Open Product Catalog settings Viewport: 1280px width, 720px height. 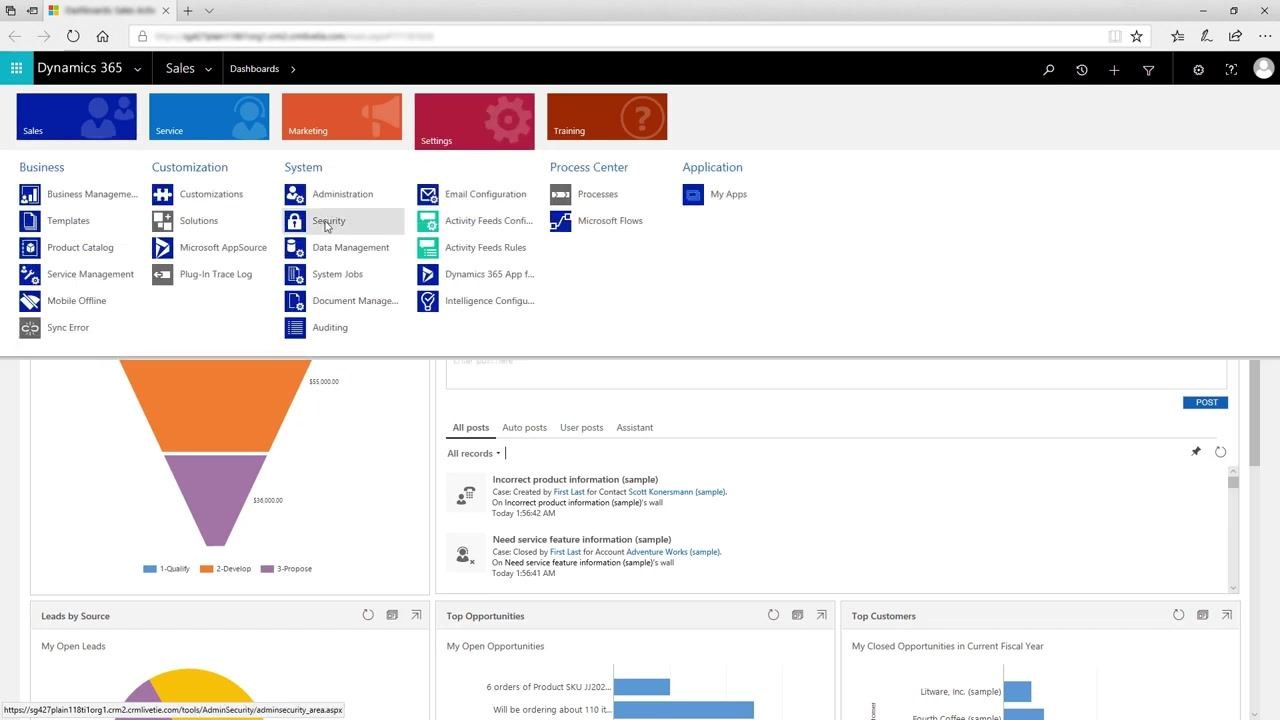(67, 248)
